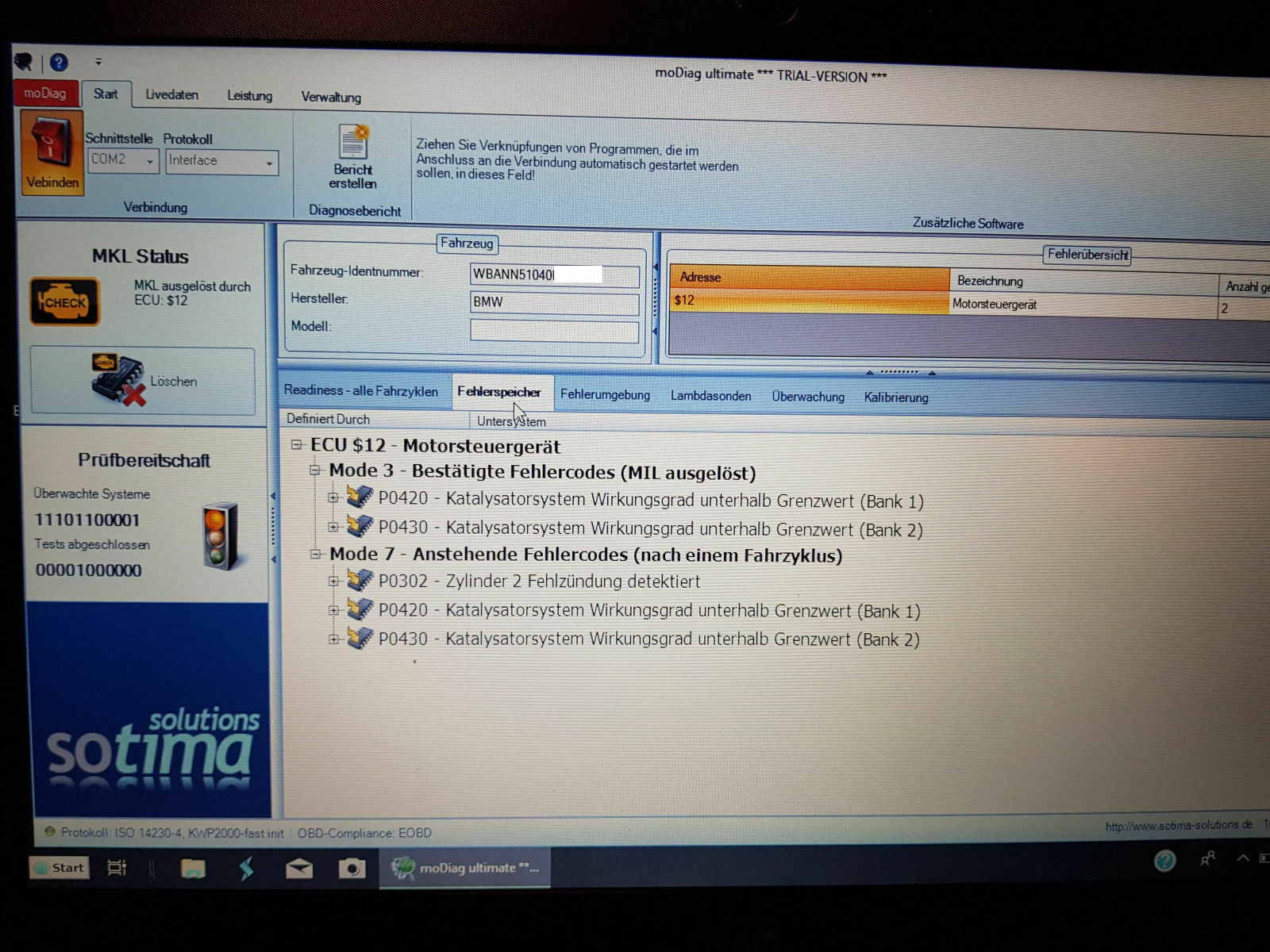Screen dimensions: 1270x952
Task: Open the lightning bolt taskbar app
Action: click(247, 869)
